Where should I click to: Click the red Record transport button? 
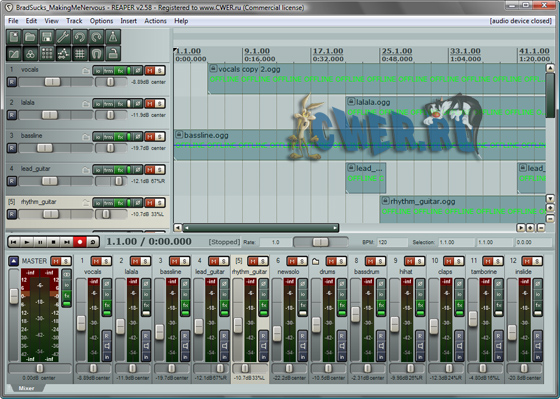80,242
